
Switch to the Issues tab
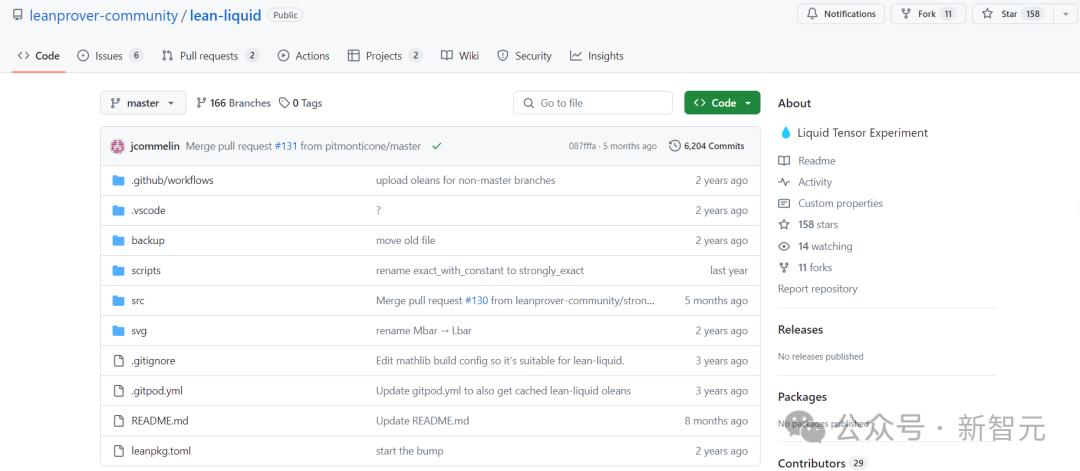[109, 56]
